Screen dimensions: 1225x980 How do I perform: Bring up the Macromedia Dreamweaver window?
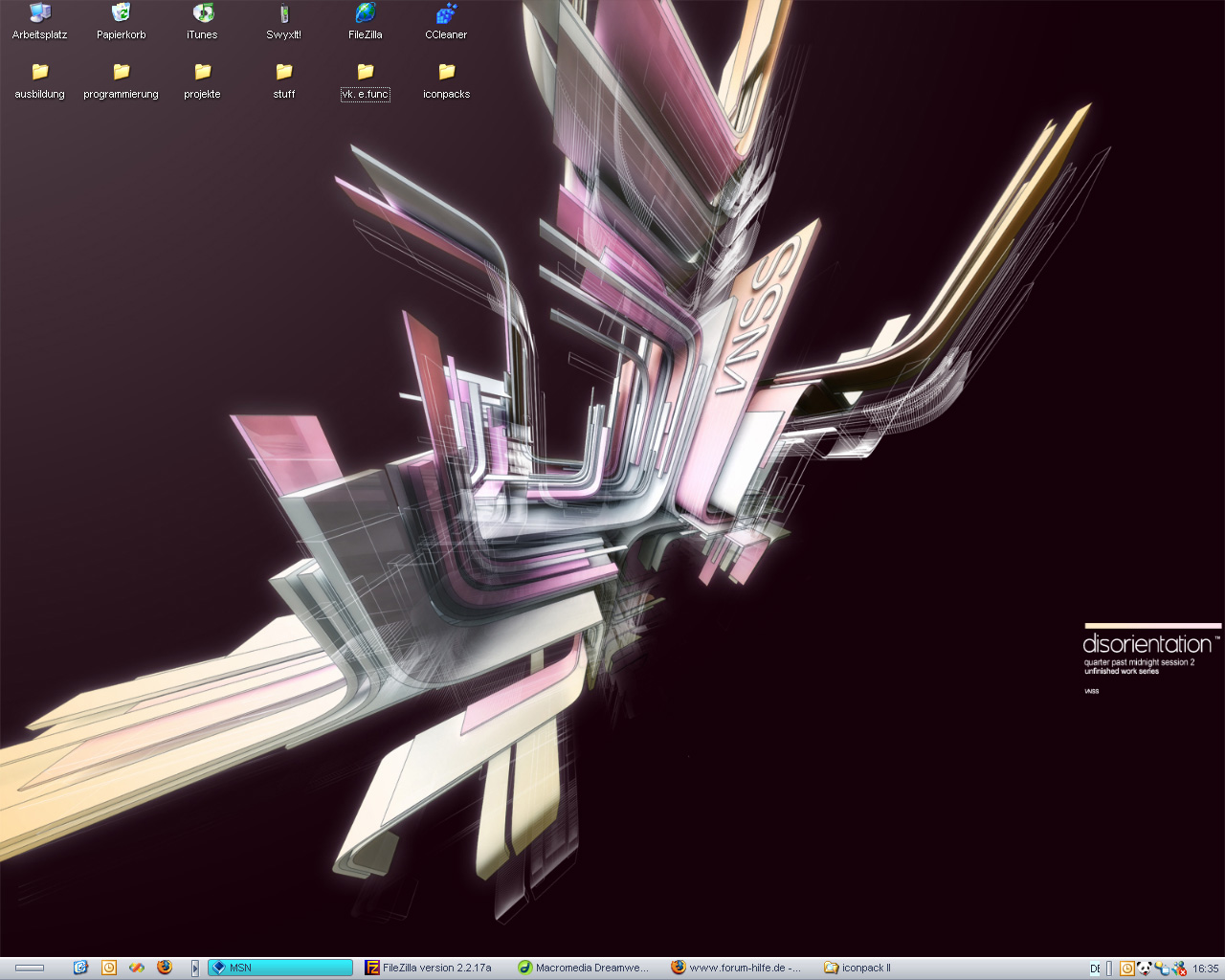586,968
